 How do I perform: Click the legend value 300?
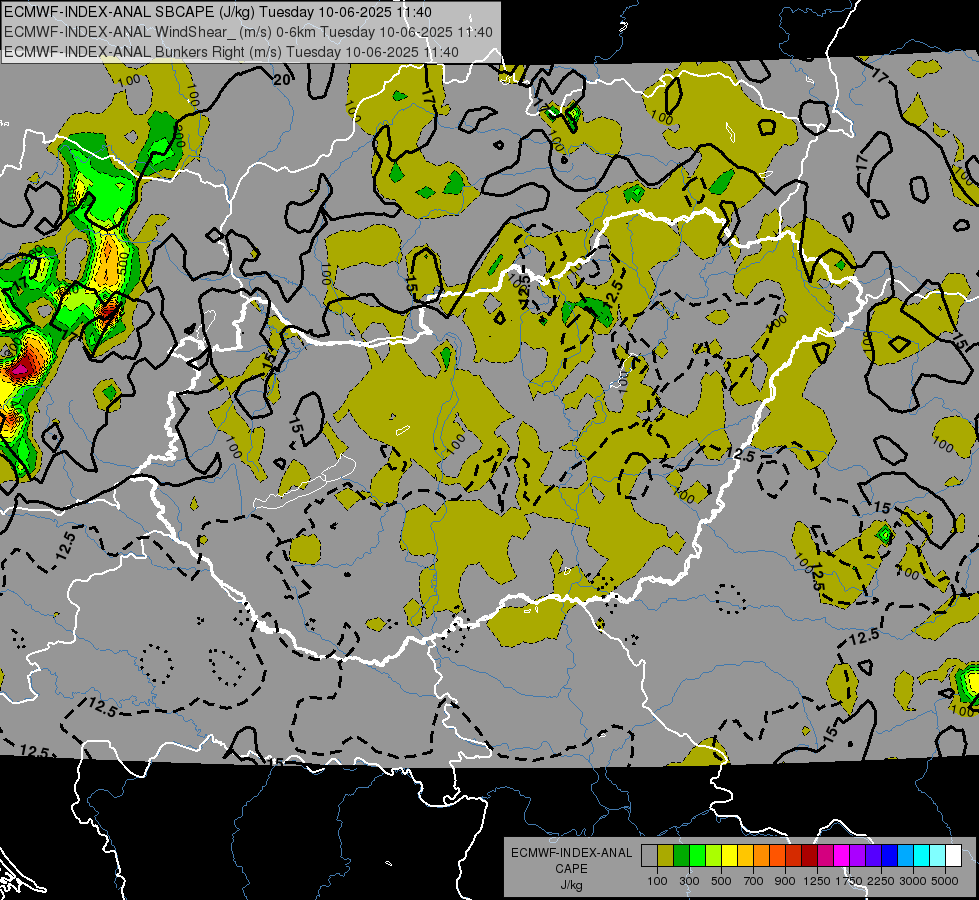pyautogui.click(x=689, y=881)
